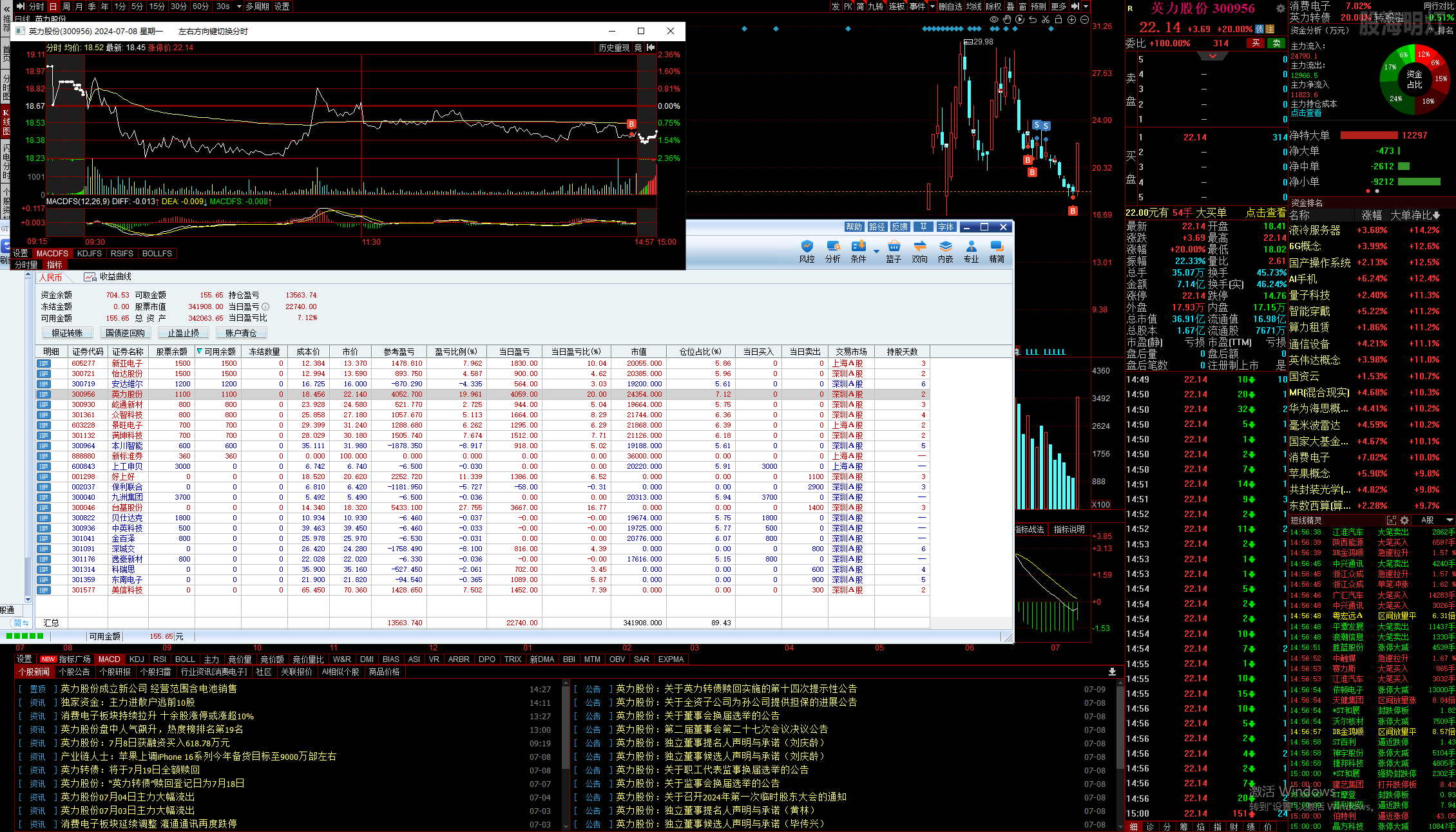Toggle the 叠 overlay button in top toolbar
Screen dimensions: 1456x832
[1010, 6]
